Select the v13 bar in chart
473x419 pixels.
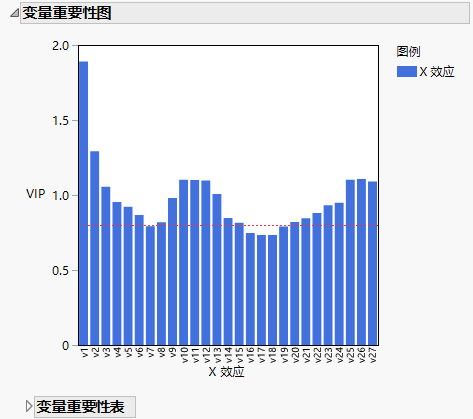[217, 270]
